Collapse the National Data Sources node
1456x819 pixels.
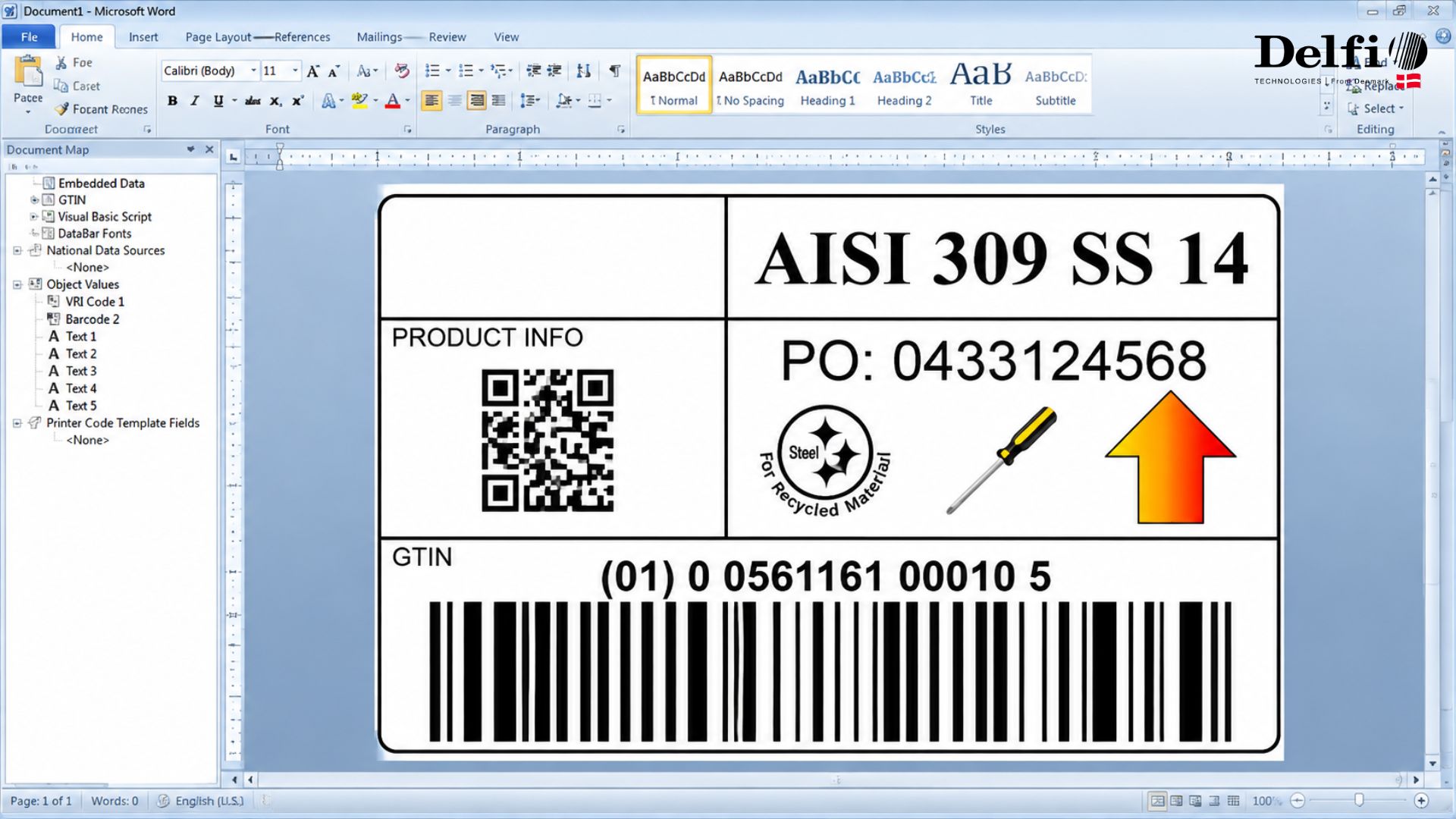point(17,250)
